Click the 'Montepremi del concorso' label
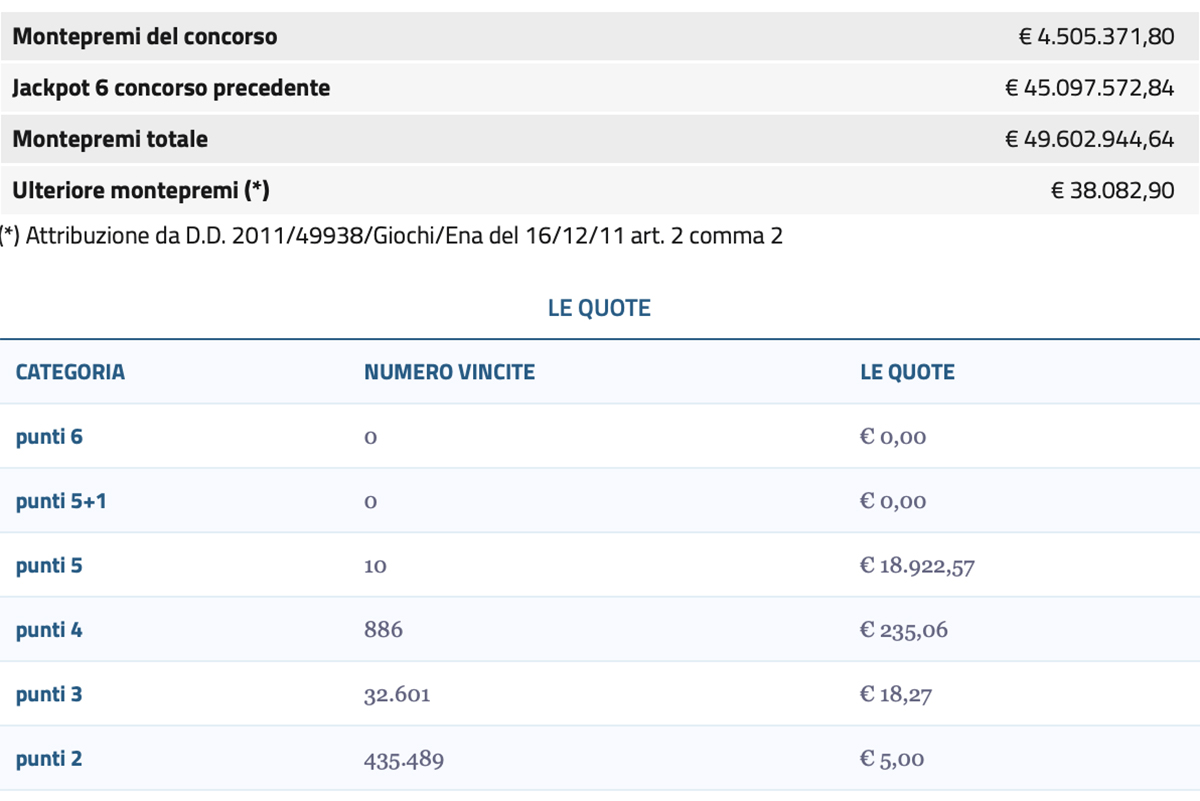The image size is (1200, 801). pos(145,37)
